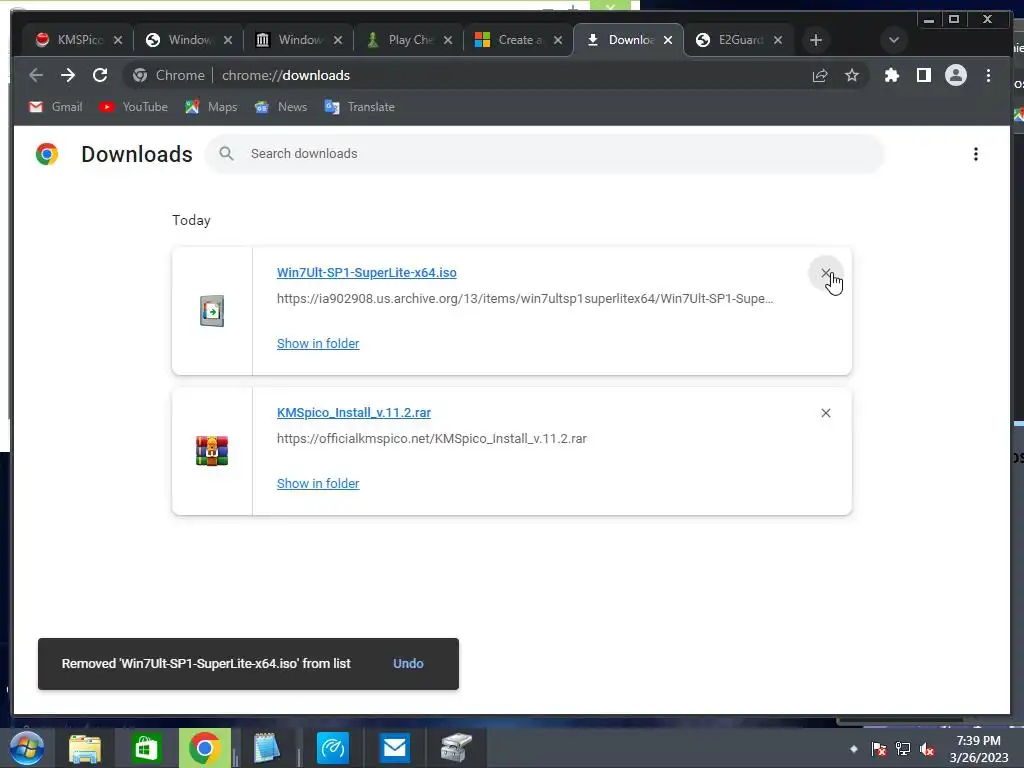Remove KMSpico rar from downloads list
The width and height of the screenshot is (1024, 768).
pos(825,413)
